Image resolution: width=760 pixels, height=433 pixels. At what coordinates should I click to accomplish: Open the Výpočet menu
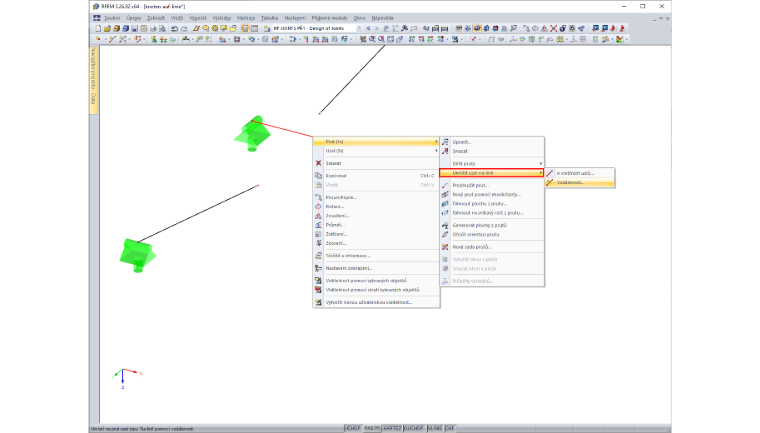coord(198,18)
